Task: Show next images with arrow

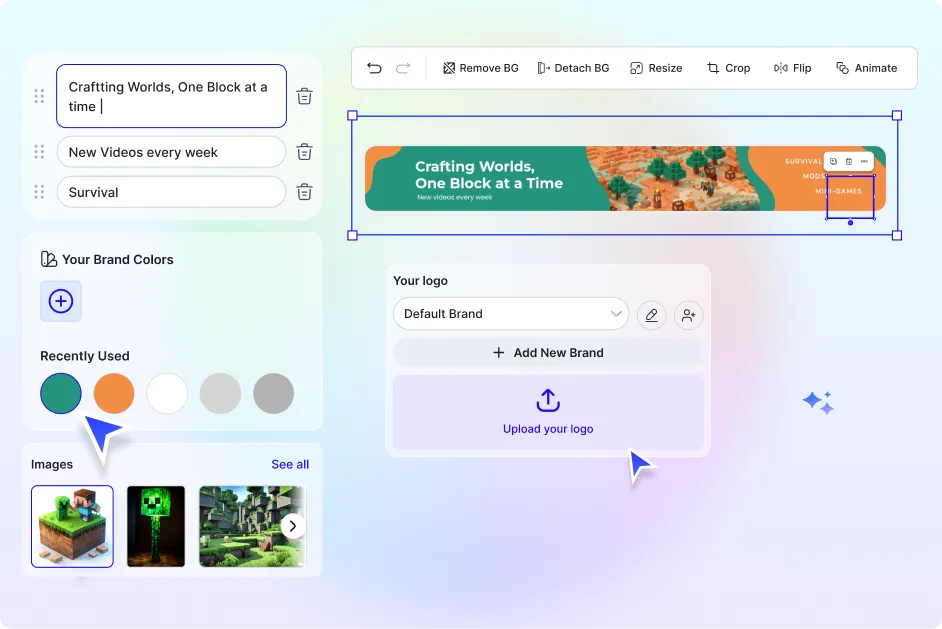Action: click(x=292, y=526)
